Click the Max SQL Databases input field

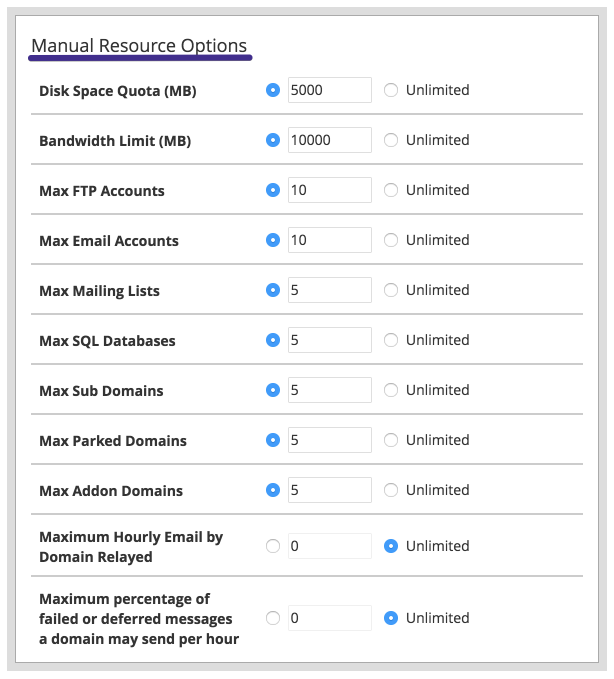point(329,340)
